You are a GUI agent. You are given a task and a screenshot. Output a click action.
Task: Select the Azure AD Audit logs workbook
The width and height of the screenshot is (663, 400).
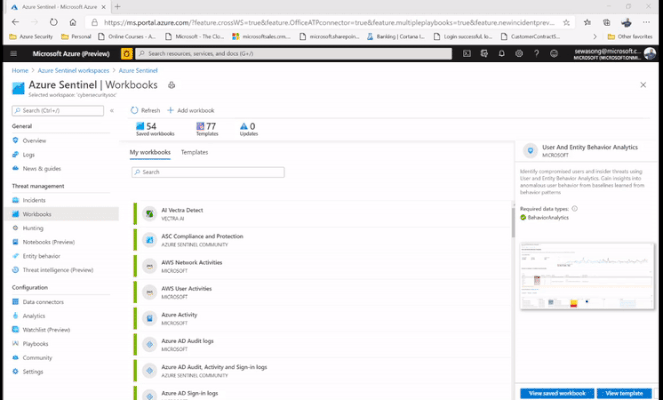pyautogui.click(x=322, y=345)
